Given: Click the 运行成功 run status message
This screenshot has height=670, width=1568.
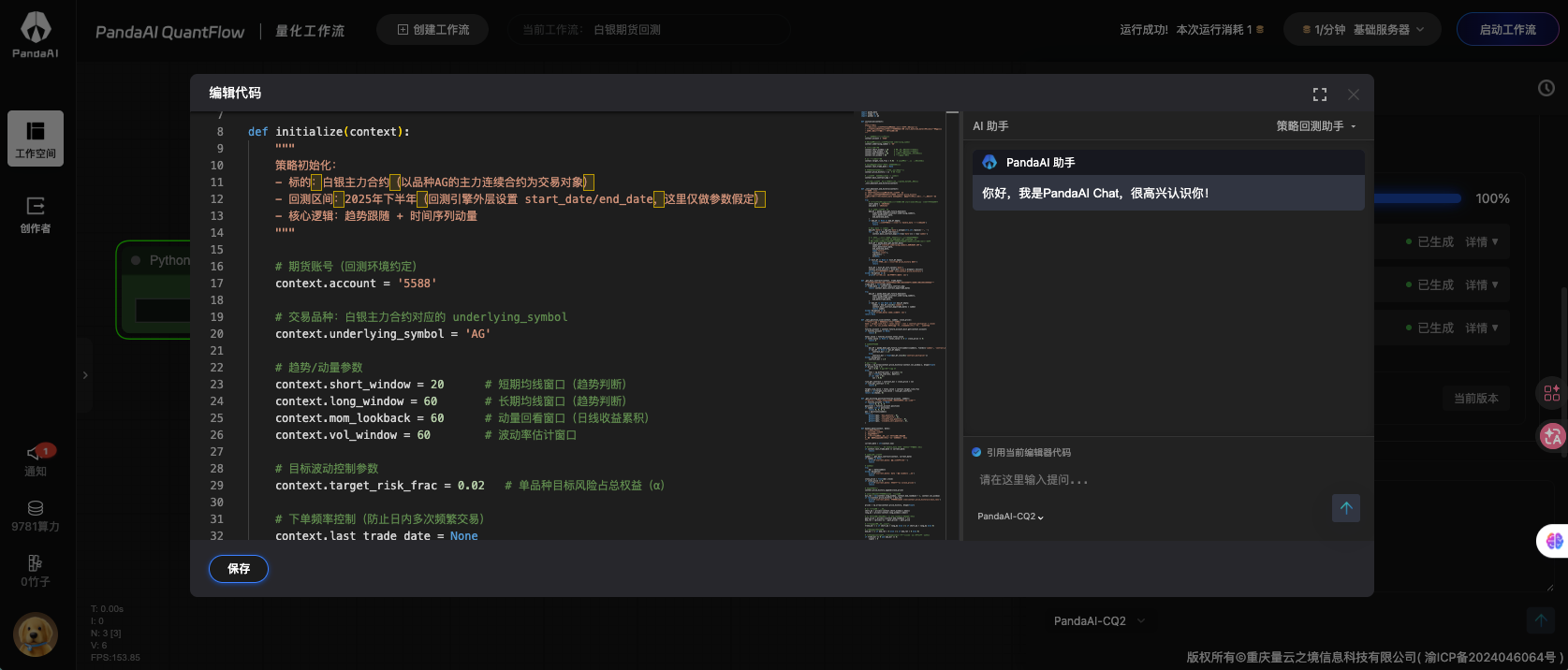Looking at the screenshot, I should (1192, 30).
